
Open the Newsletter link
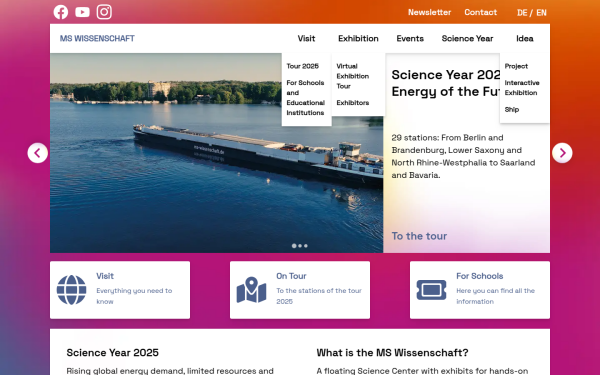click(x=429, y=12)
